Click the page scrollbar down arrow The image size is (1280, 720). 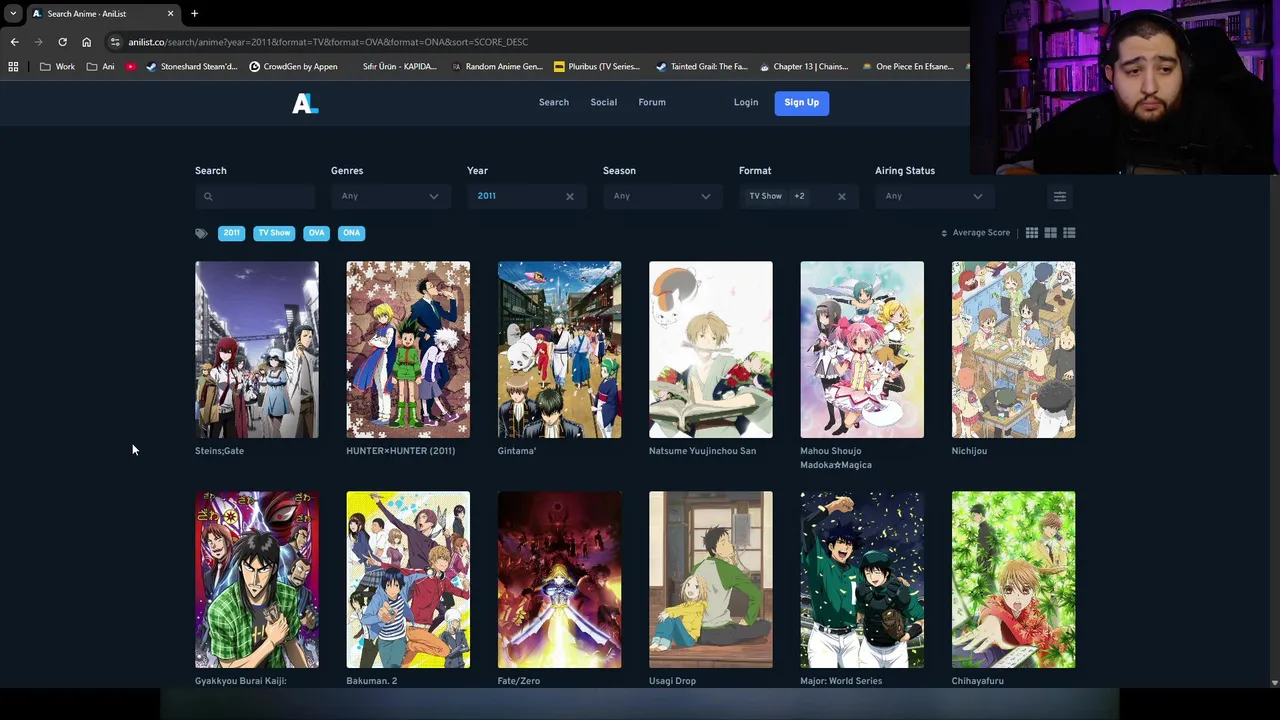pyautogui.click(x=1274, y=683)
